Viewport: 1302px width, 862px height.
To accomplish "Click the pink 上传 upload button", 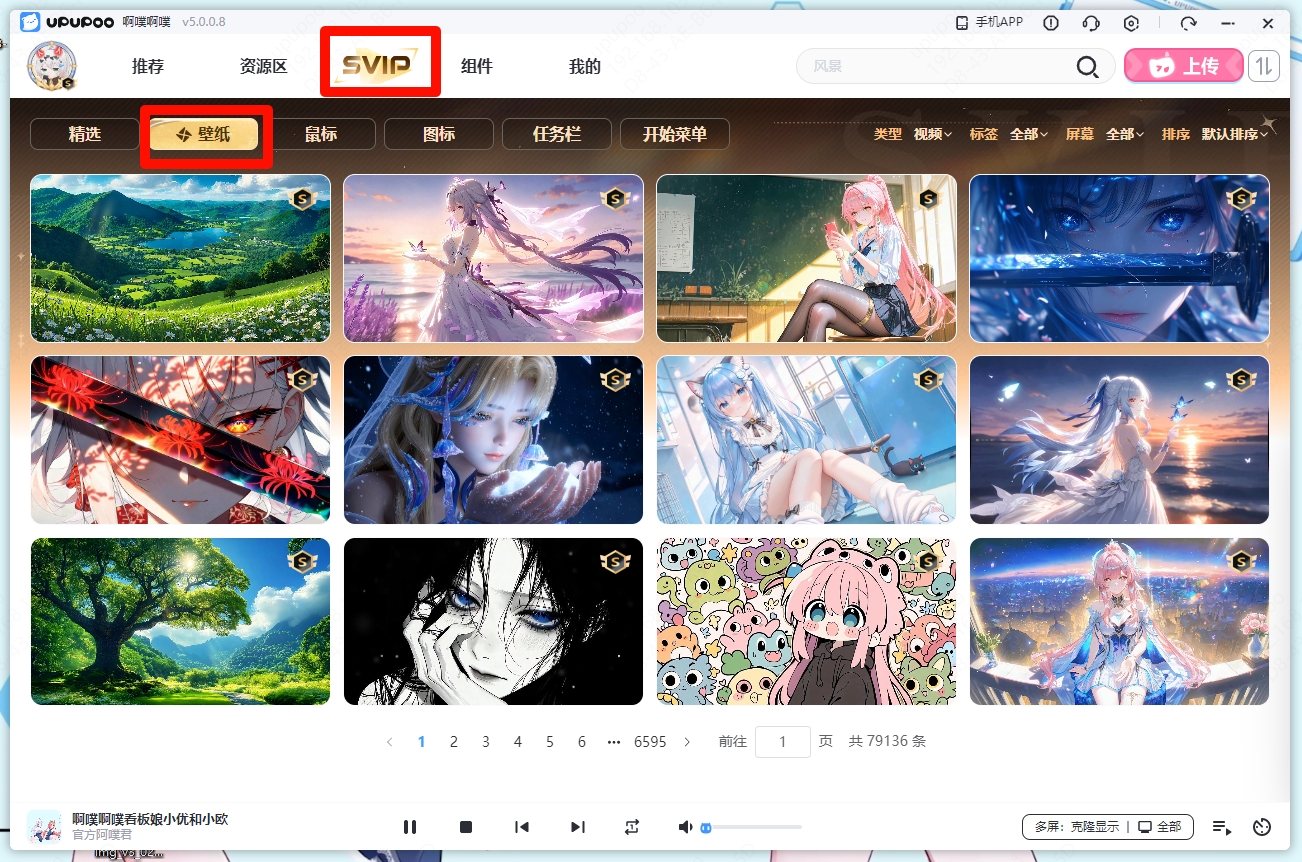I will pos(1184,66).
